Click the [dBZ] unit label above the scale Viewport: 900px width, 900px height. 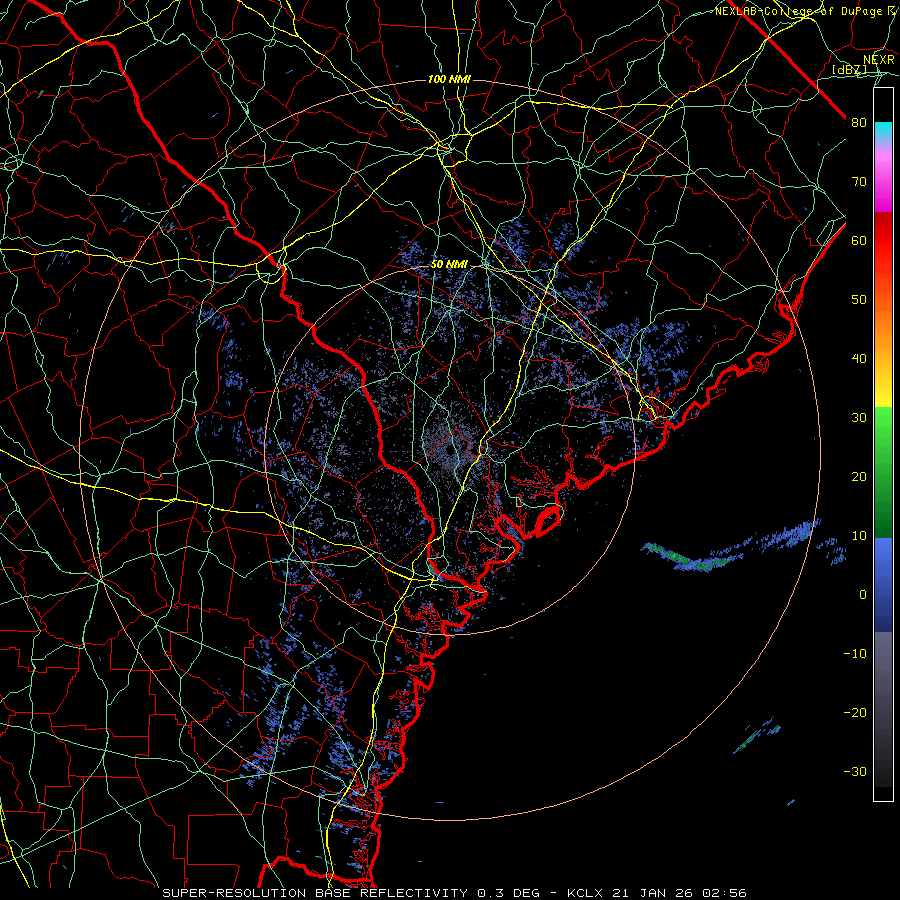(849, 69)
